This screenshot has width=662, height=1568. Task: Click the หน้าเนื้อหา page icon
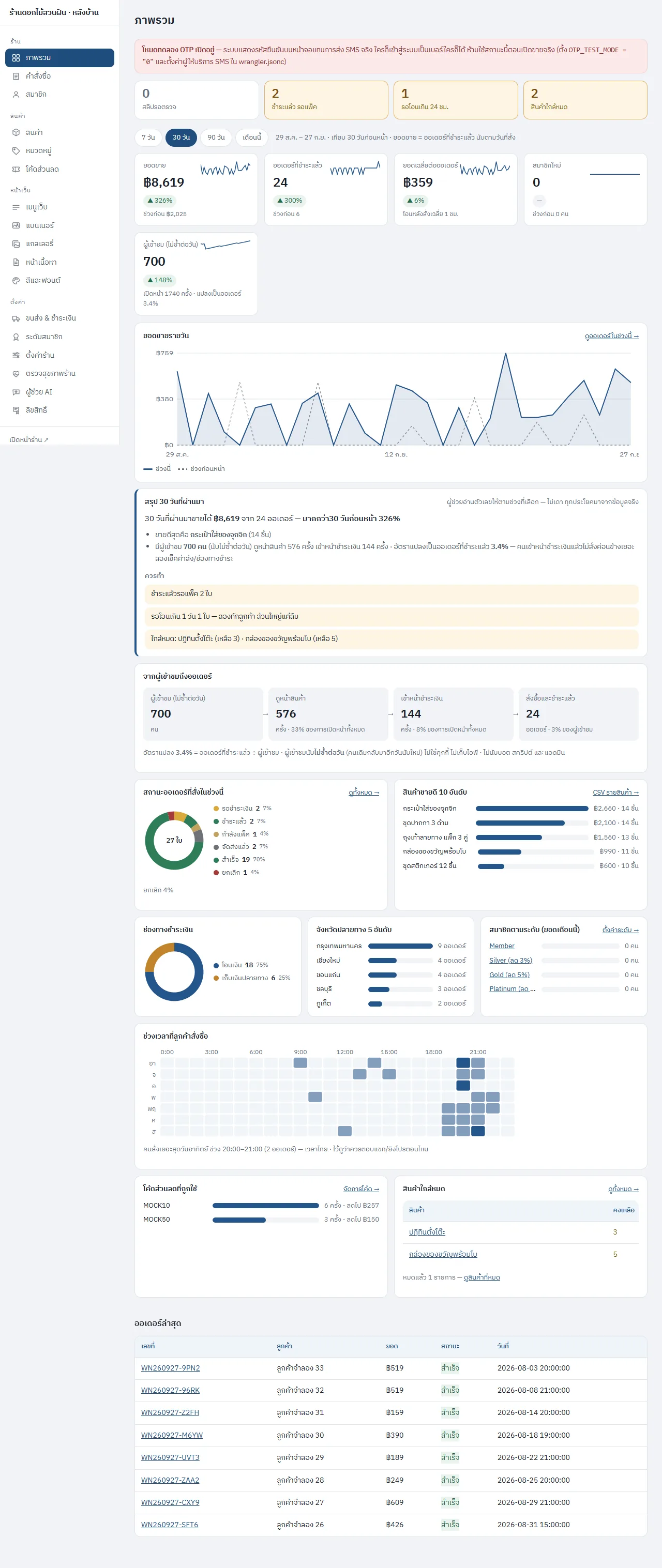(x=16, y=262)
